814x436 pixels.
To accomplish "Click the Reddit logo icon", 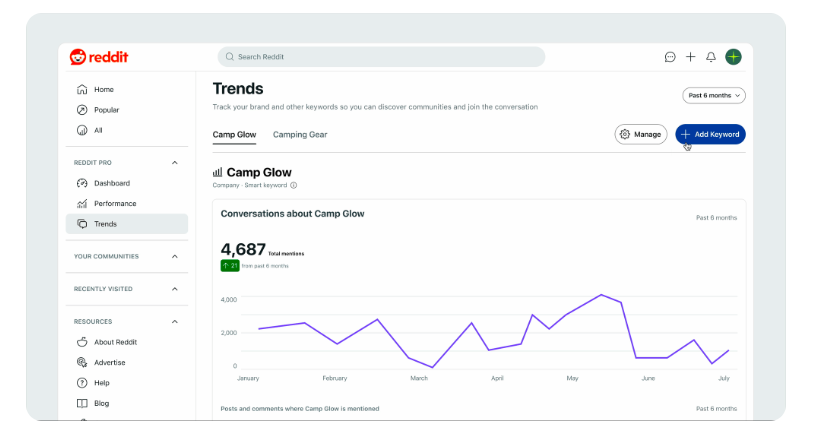I will point(78,57).
